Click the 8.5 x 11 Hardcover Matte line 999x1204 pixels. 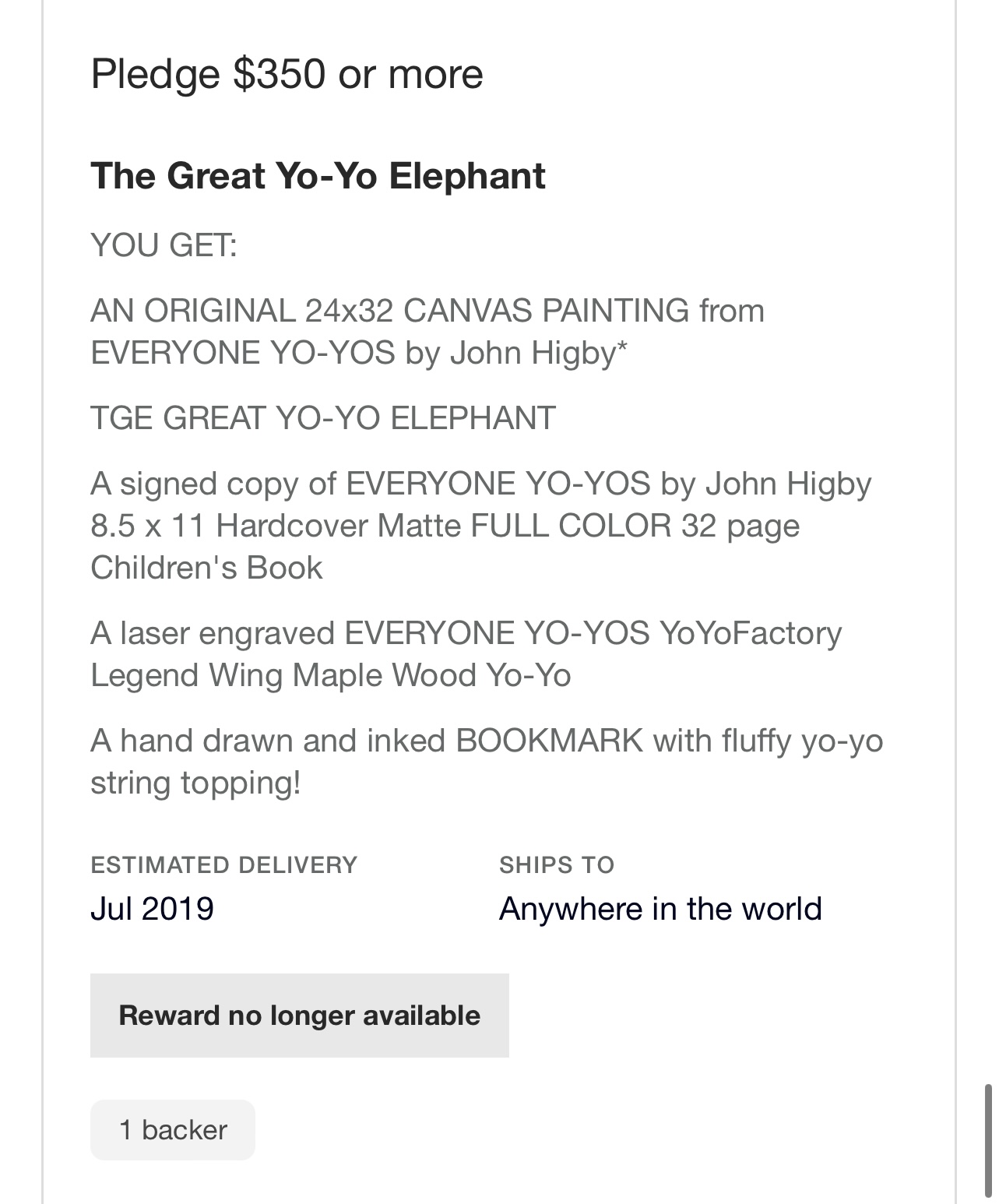[445, 526]
